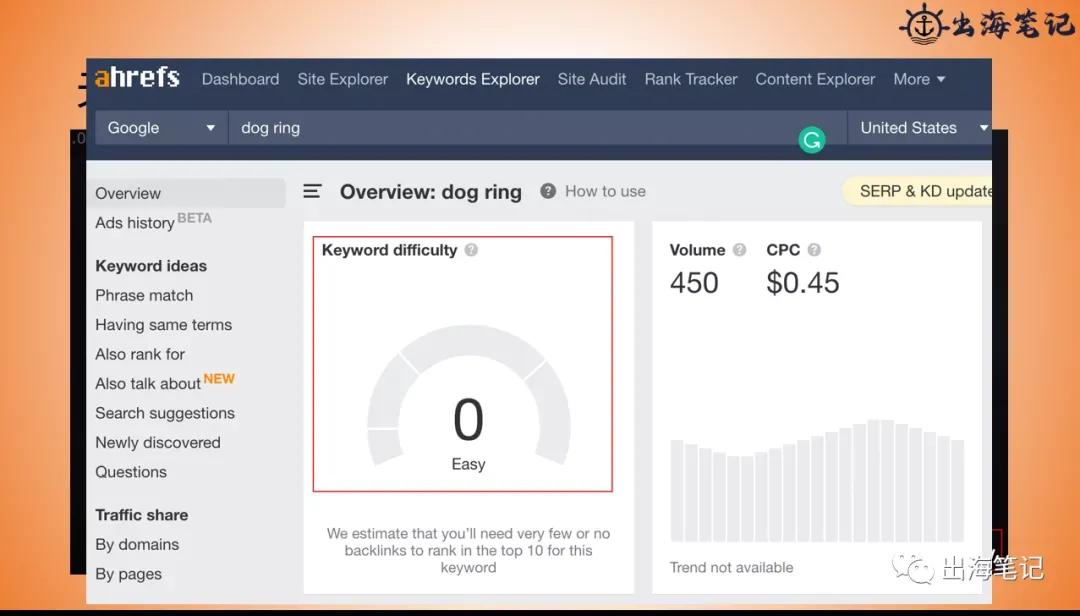Open Site Explorer from the top navigation
The height and width of the screenshot is (616, 1080).
point(342,79)
